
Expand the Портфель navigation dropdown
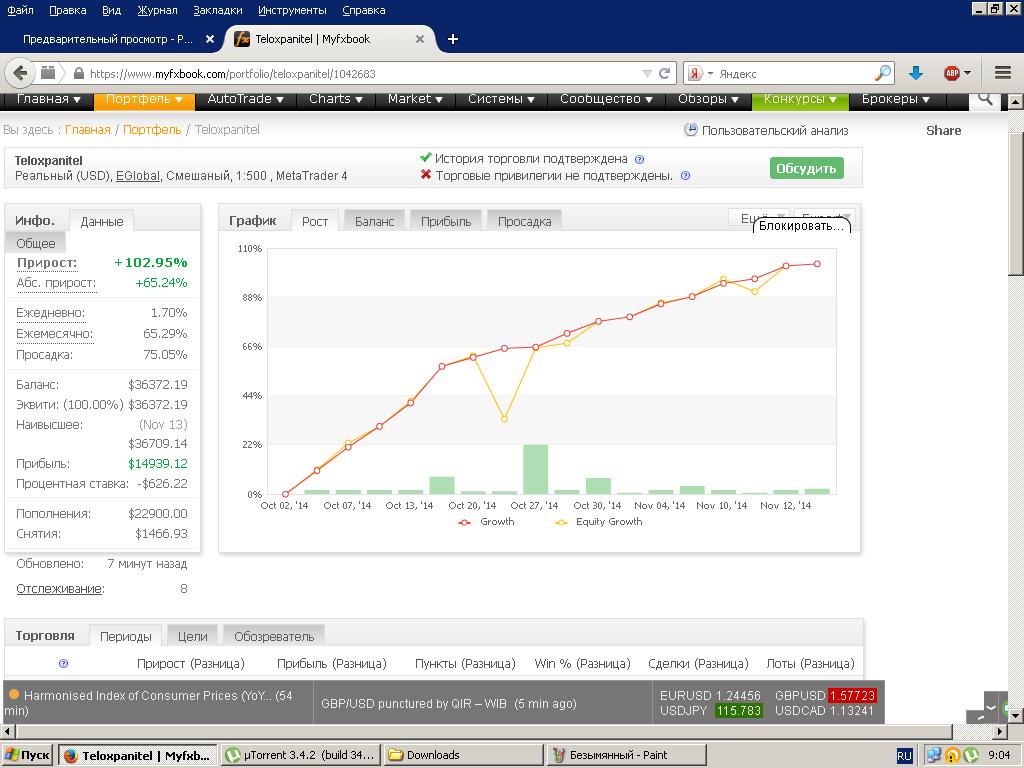[144, 99]
